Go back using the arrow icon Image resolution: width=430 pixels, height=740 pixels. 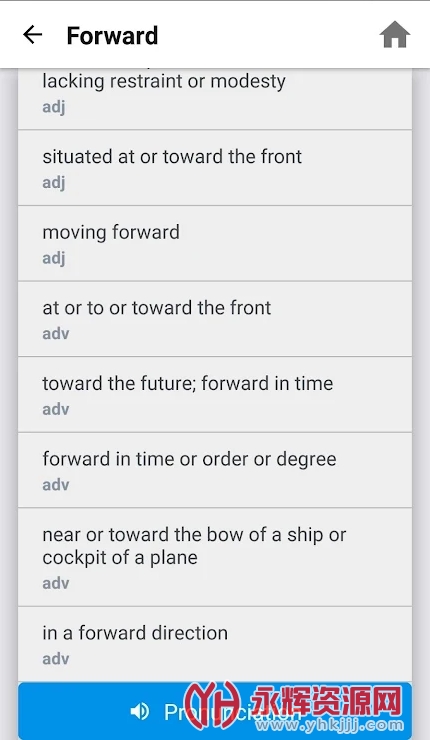(x=33, y=35)
